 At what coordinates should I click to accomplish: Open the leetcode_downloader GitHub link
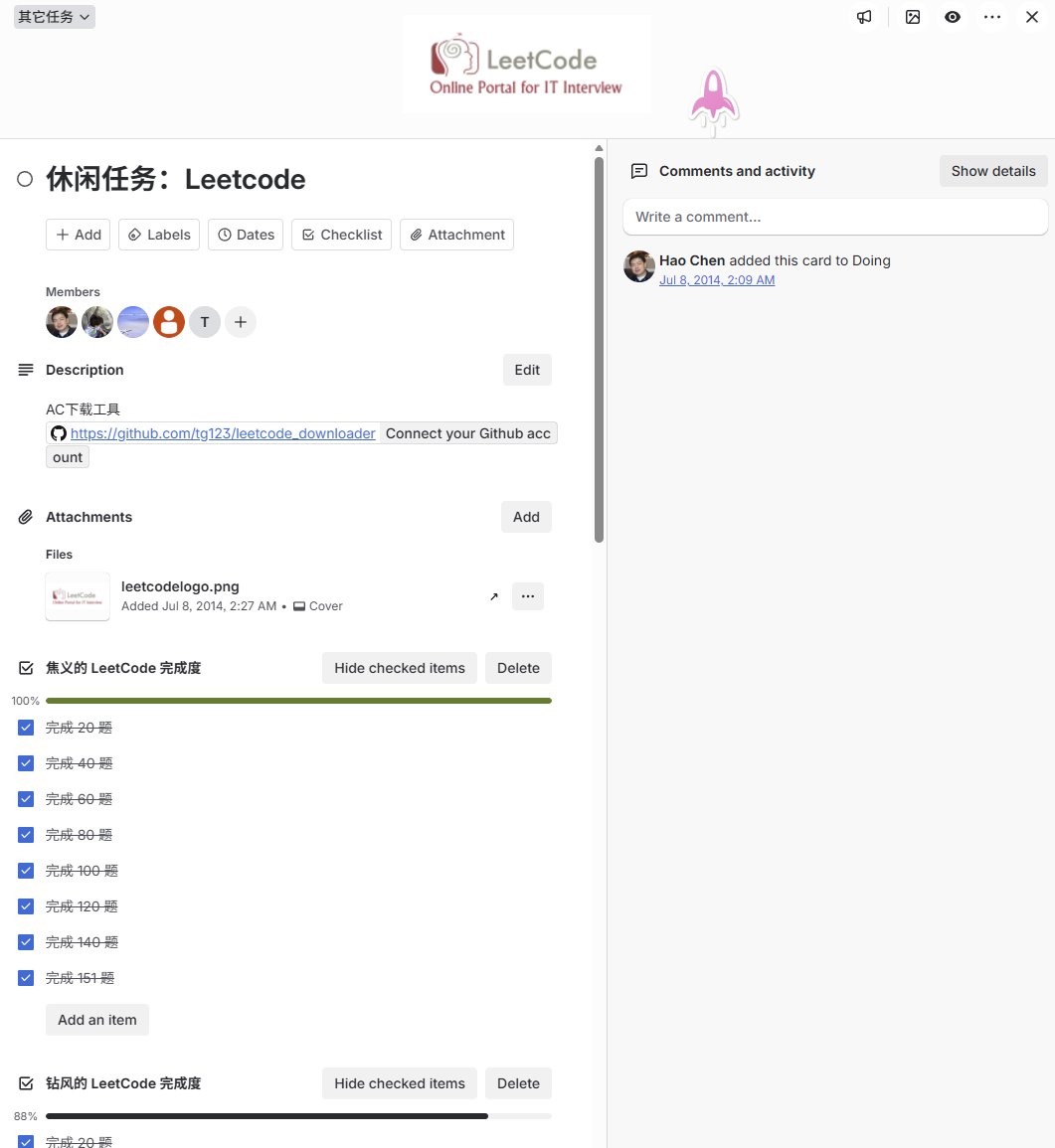tap(223, 433)
